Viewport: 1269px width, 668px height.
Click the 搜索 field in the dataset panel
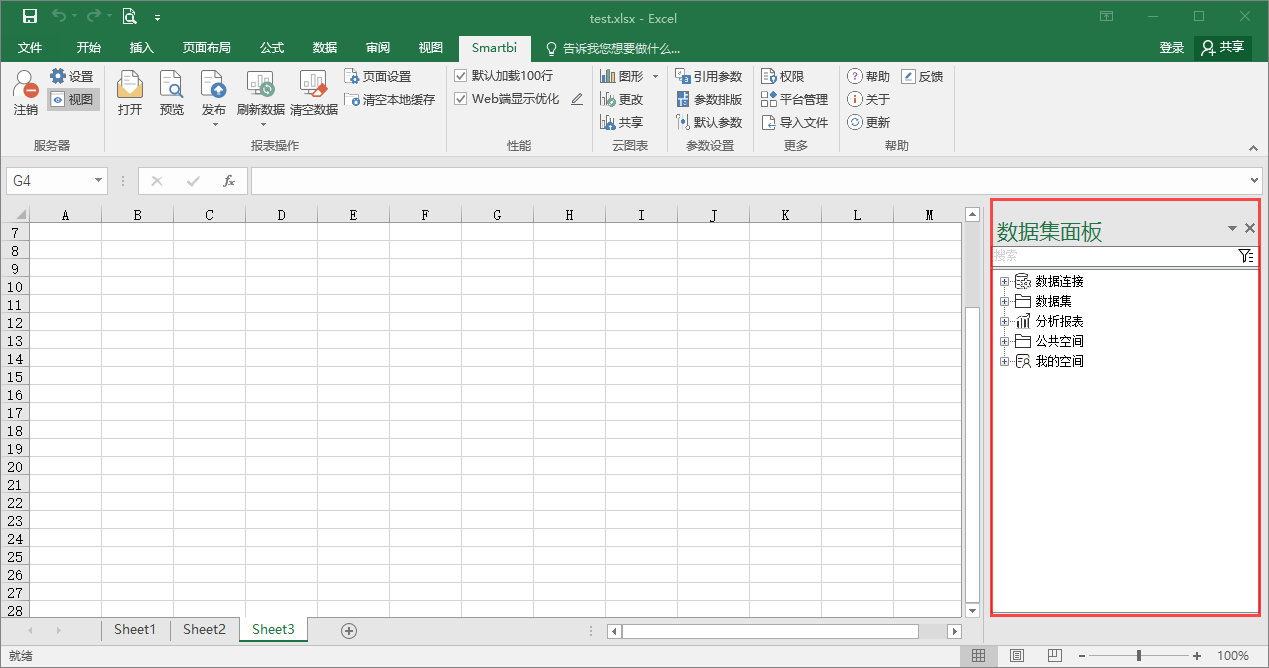(1115, 256)
